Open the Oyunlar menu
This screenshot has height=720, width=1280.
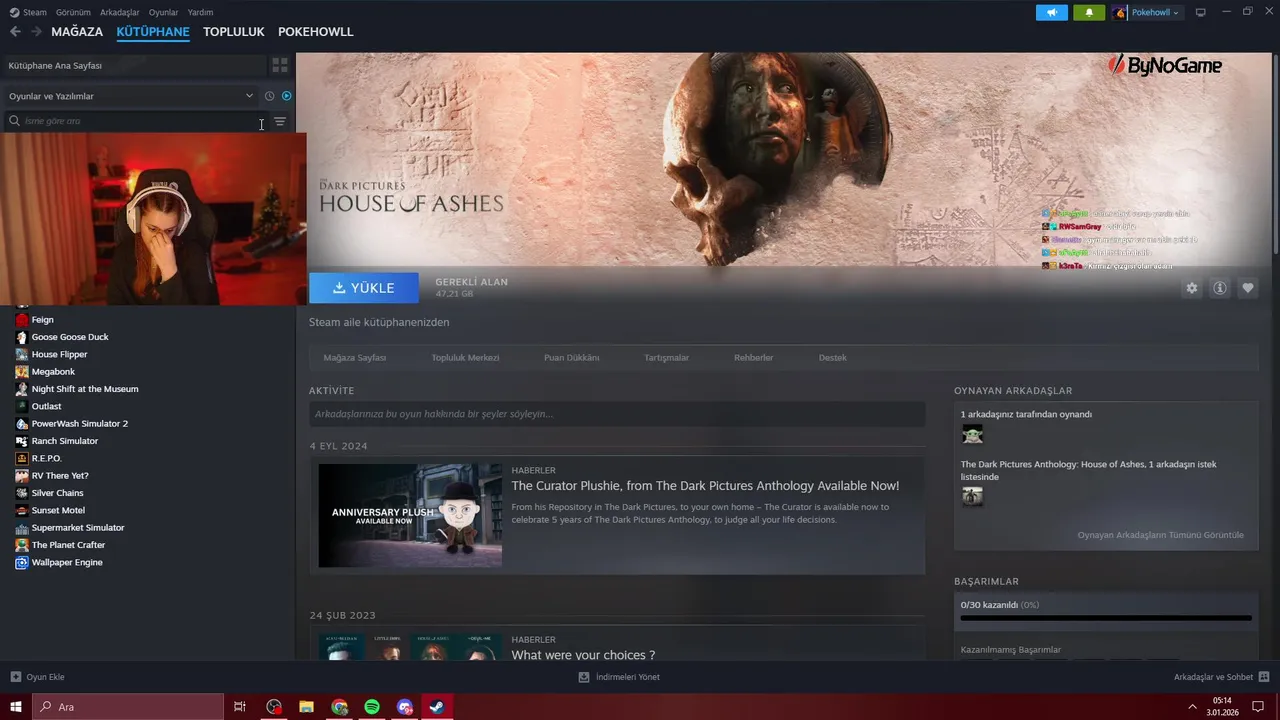[x=163, y=12]
